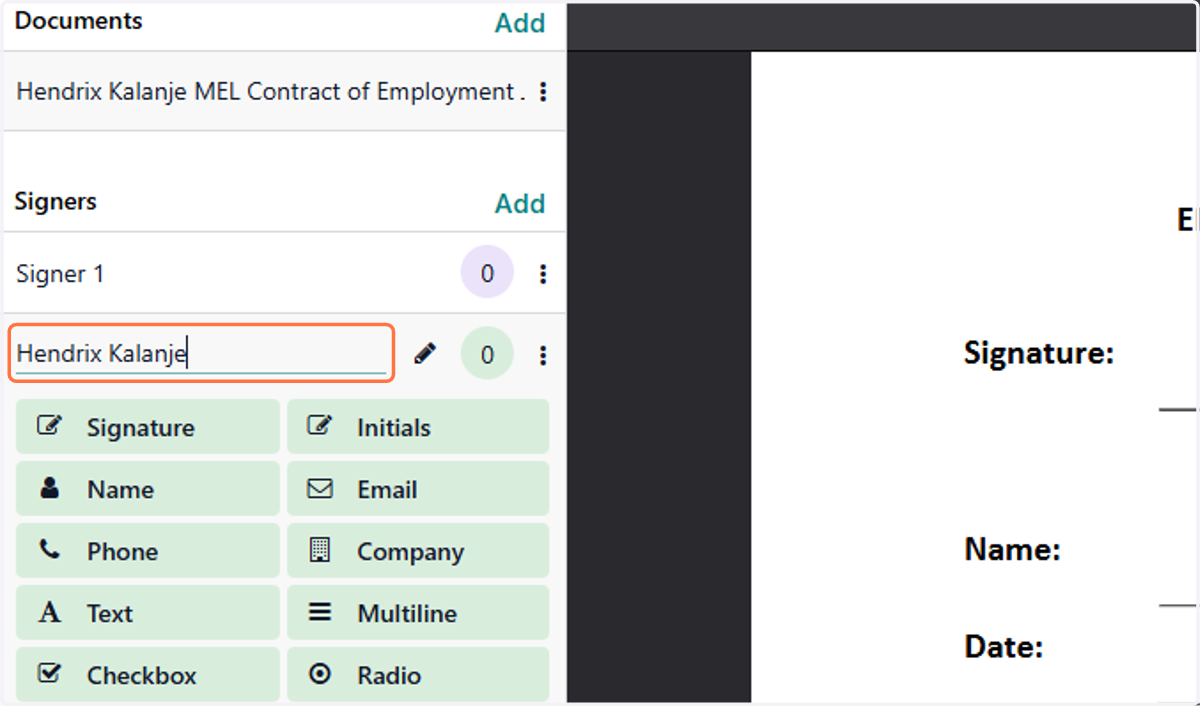Click the Name: label in the document preview
This screenshot has width=1200, height=706.
[x=1012, y=549]
